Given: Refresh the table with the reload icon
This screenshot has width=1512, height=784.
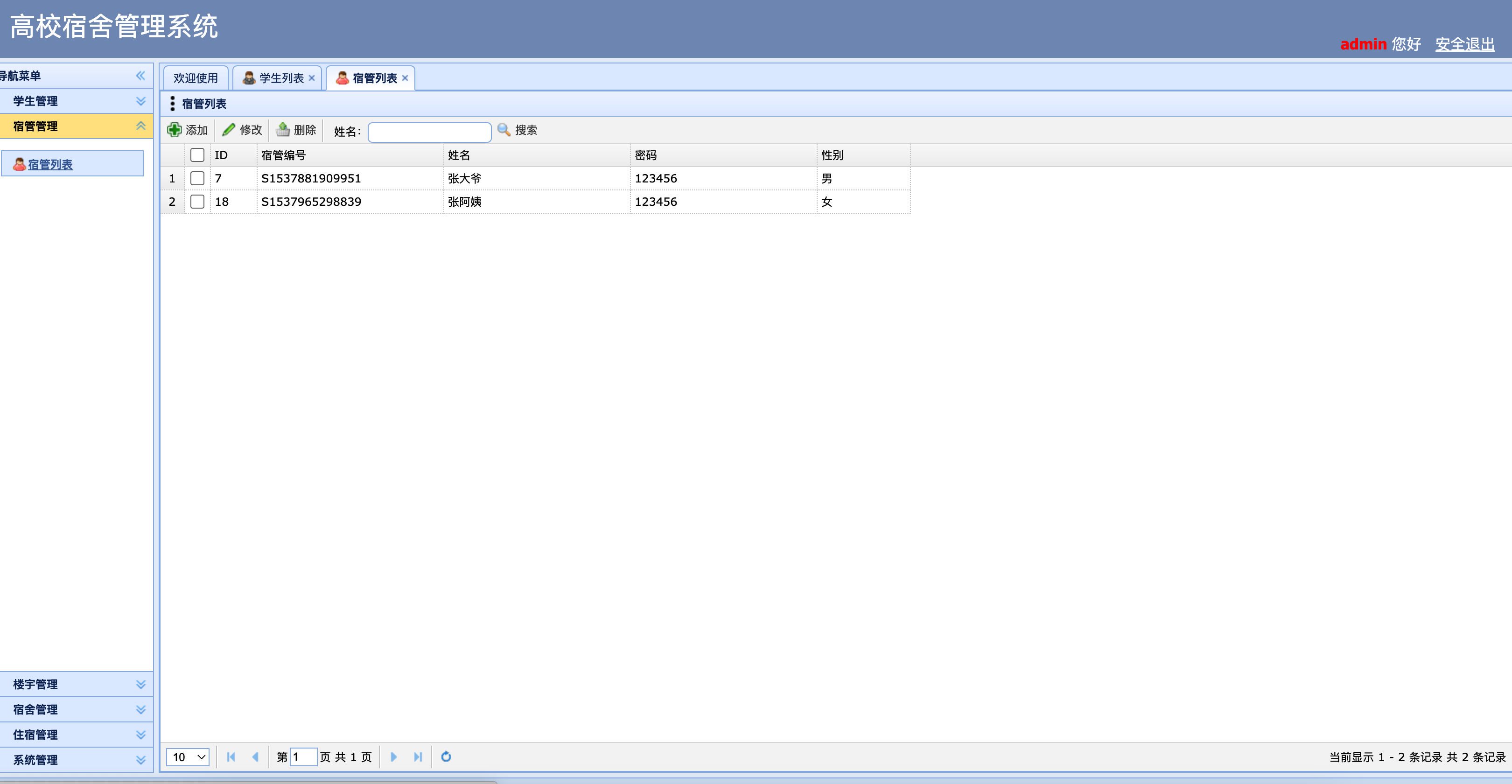Looking at the screenshot, I should point(446,756).
